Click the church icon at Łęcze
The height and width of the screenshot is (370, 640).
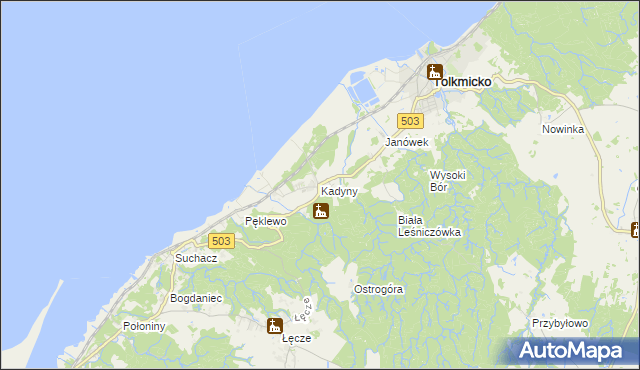[275, 326]
